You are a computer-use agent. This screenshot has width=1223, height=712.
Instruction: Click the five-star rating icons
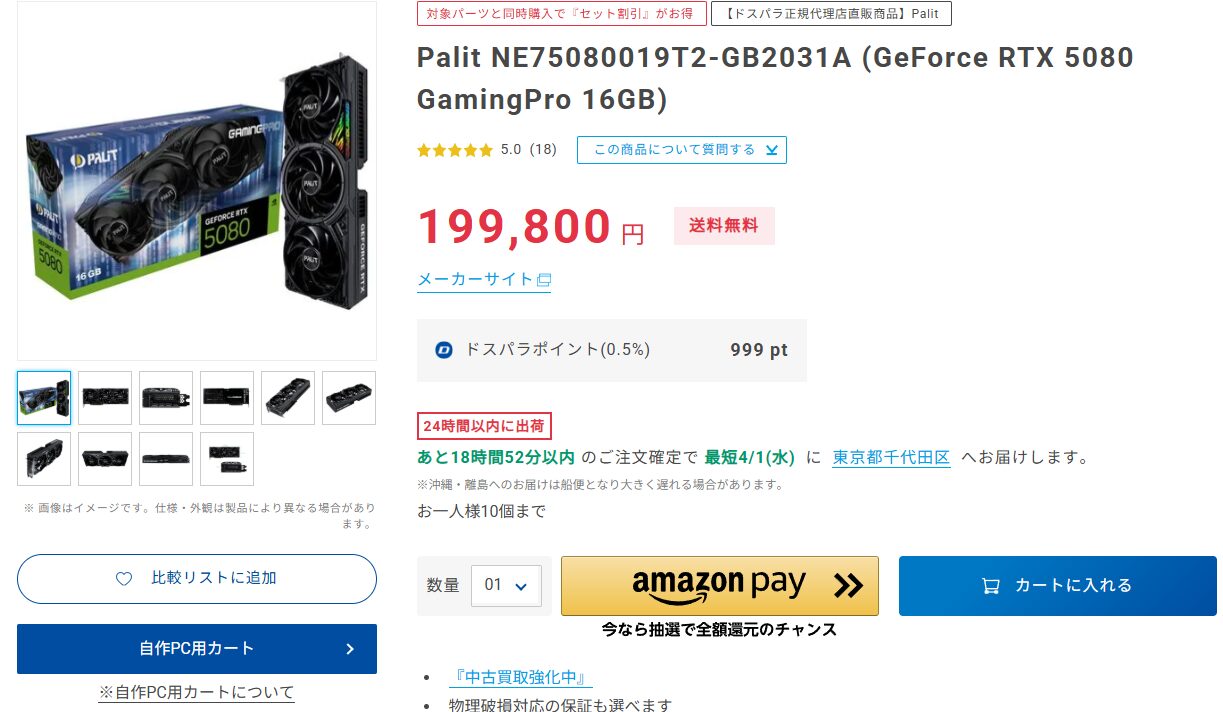click(x=455, y=150)
